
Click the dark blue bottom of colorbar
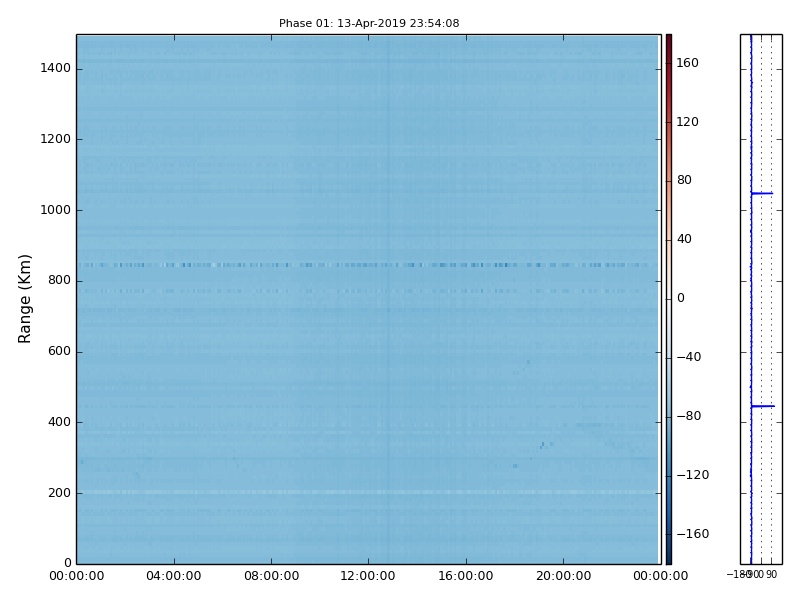click(668, 557)
